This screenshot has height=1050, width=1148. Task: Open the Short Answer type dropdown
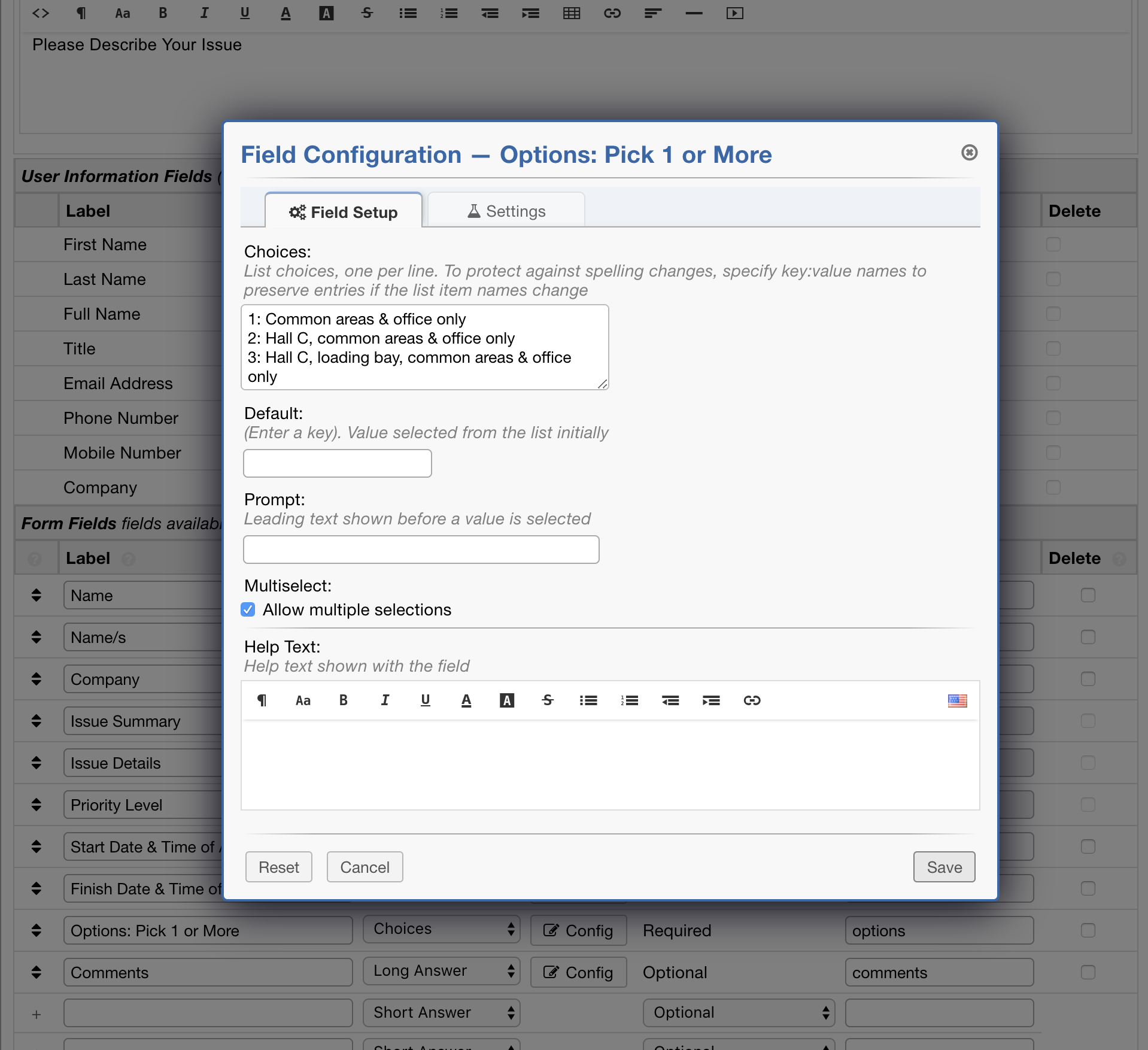coord(441,1012)
